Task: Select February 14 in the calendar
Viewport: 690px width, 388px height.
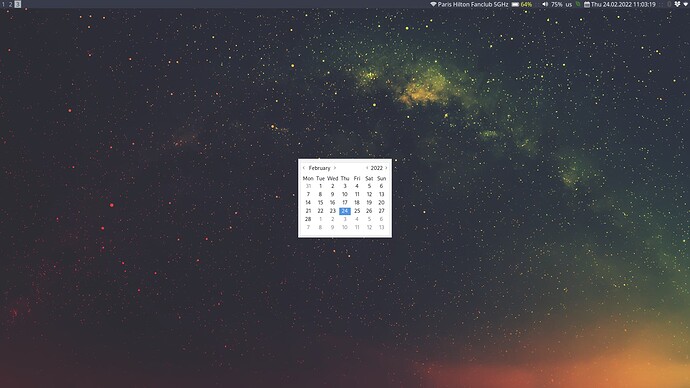Action: point(308,203)
